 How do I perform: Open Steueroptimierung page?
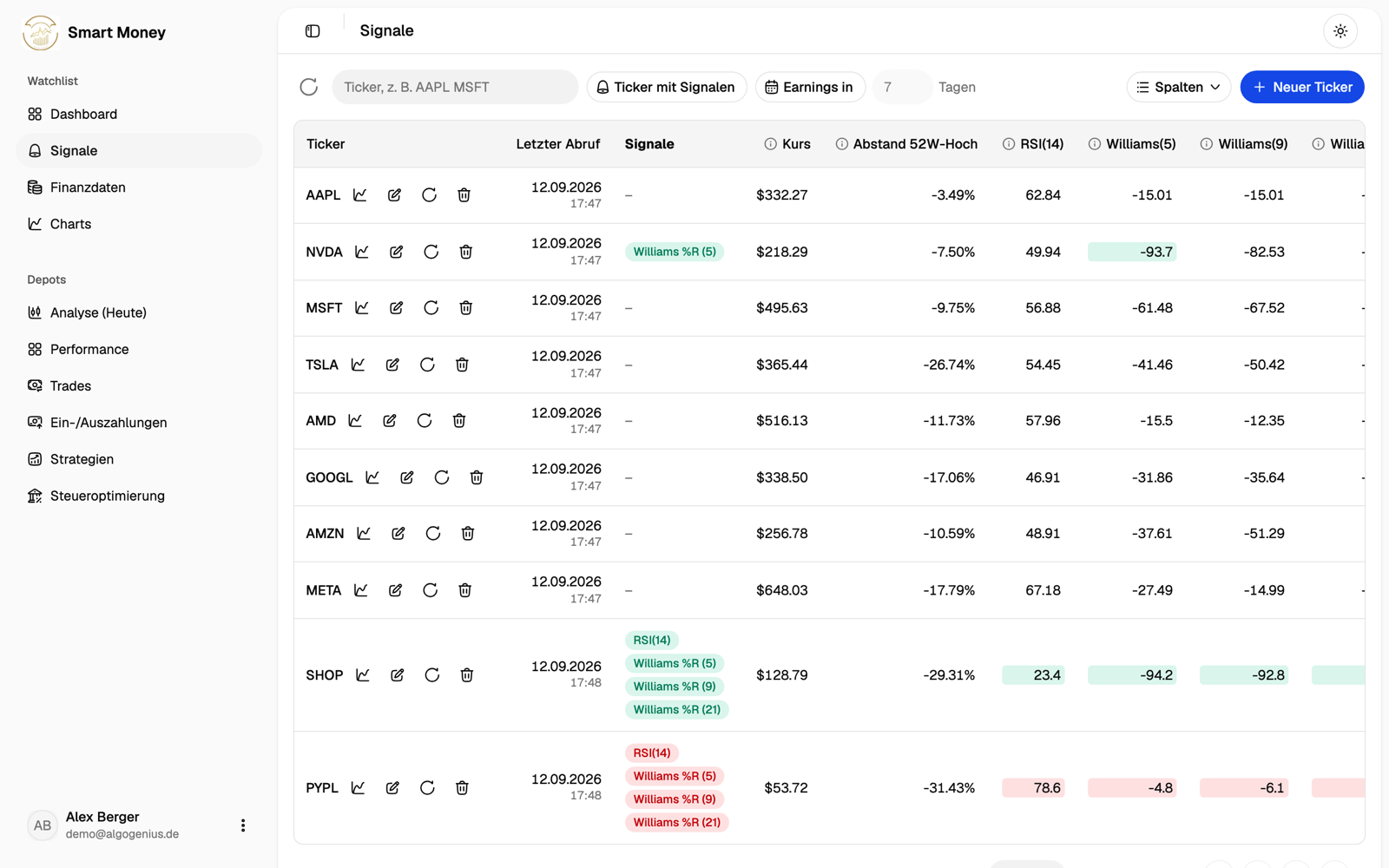coord(139,496)
